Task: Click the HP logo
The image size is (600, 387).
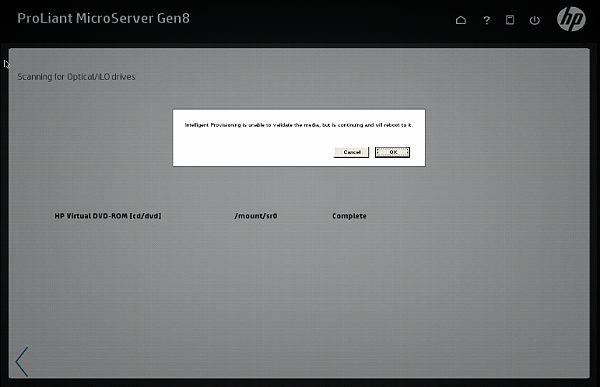Action: click(571, 19)
